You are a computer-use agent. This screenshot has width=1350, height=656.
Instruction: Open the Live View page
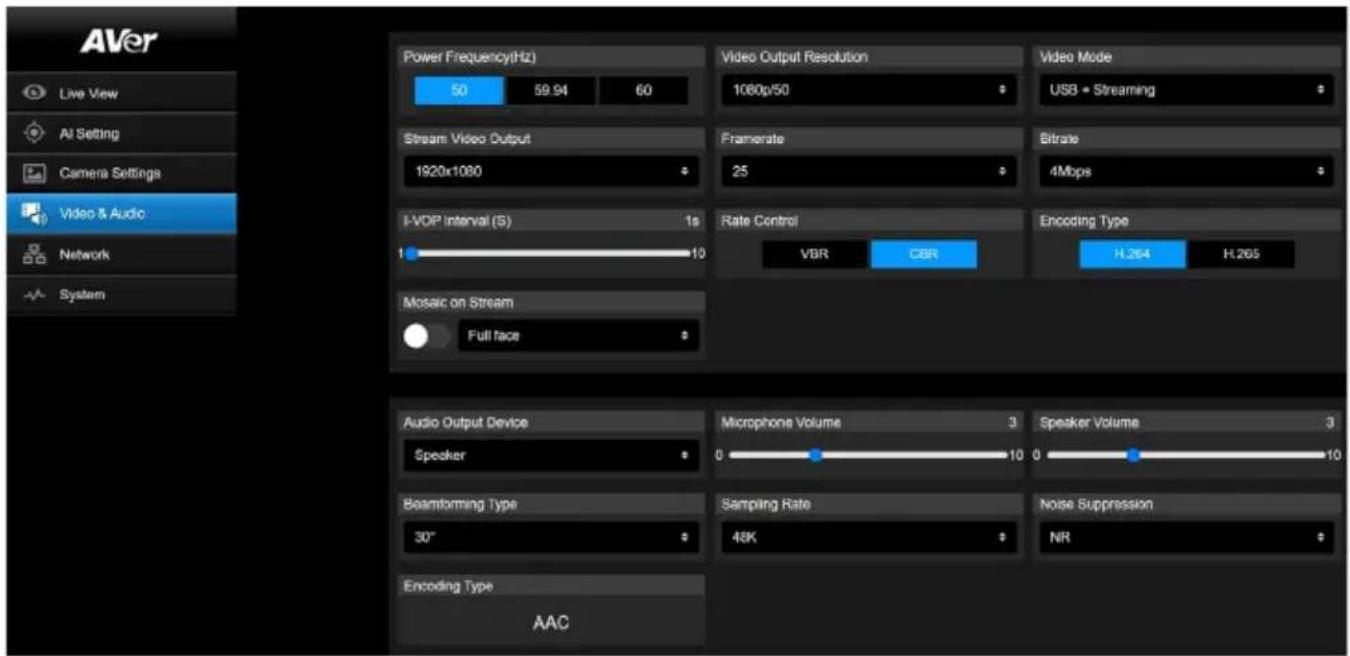121,93
